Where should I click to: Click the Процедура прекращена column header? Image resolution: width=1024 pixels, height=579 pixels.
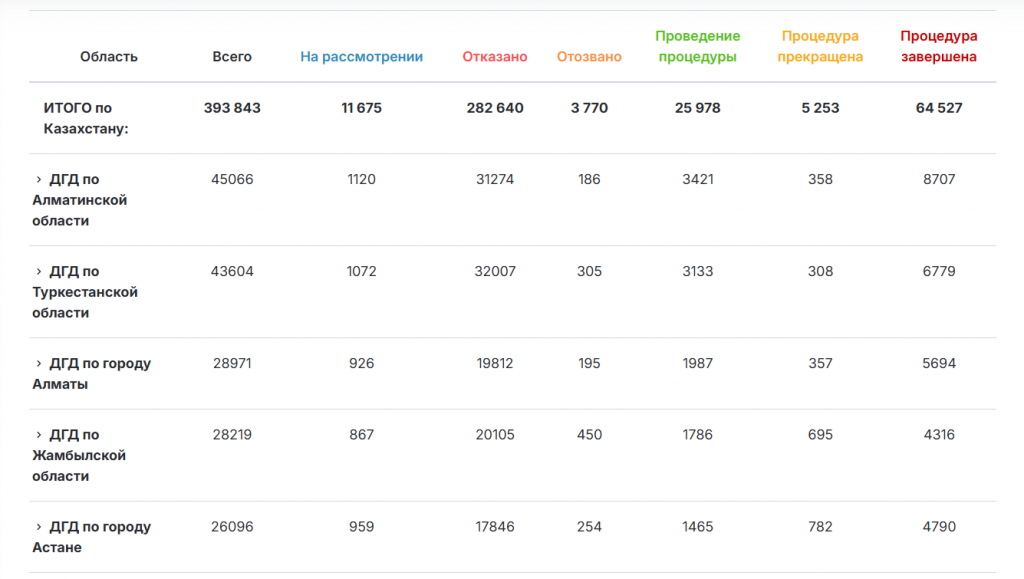[x=820, y=47]
